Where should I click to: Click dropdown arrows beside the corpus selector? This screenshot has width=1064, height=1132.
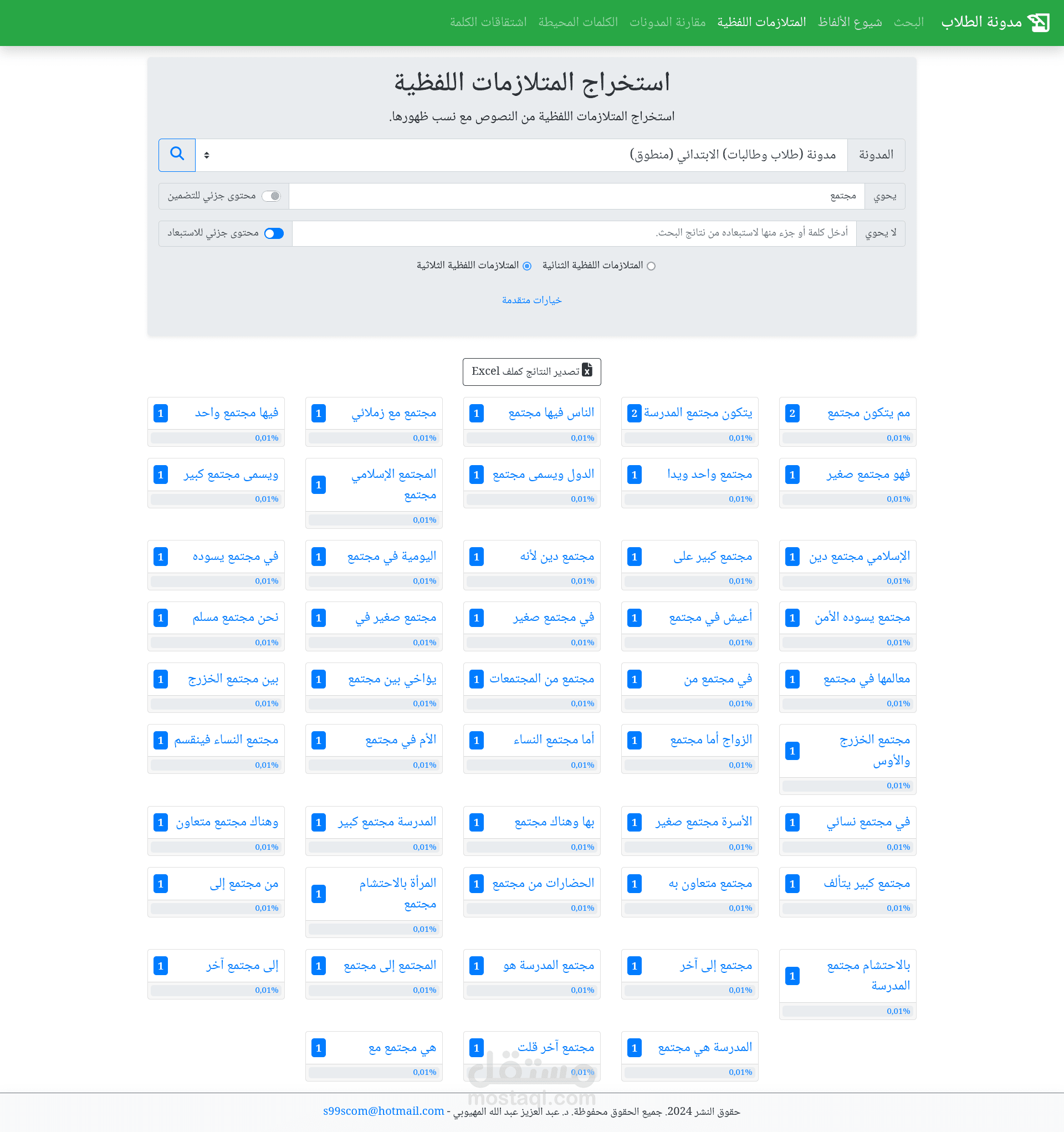[207, 155]
